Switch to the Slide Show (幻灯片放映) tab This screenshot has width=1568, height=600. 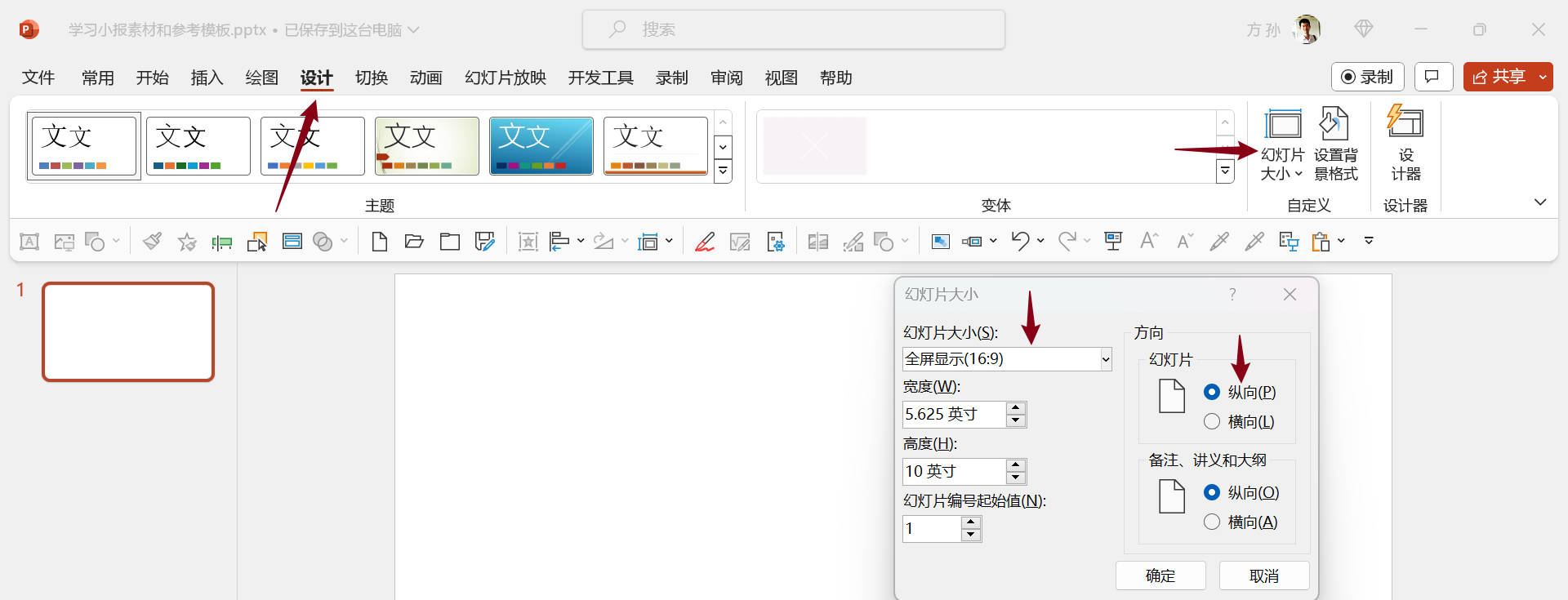[505, 78]
